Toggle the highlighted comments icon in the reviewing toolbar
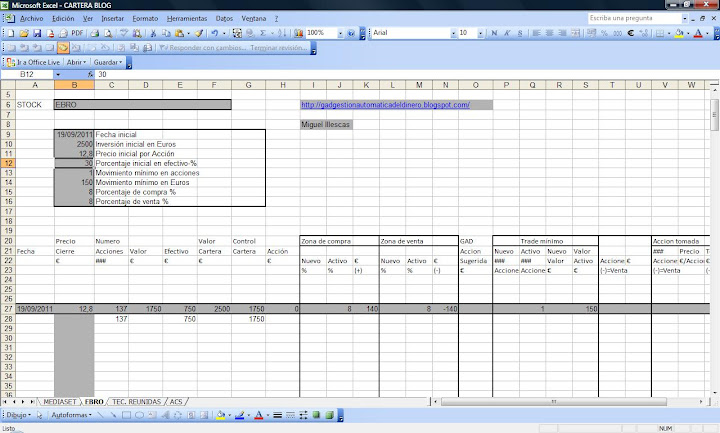This screenshot has width=720, height=433. pos(63,48)
